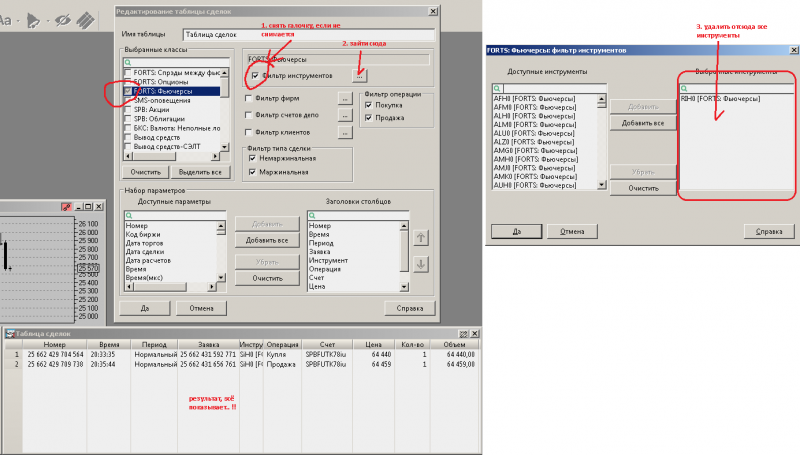Move the column header down with the down-arrow button

(420, 264)
